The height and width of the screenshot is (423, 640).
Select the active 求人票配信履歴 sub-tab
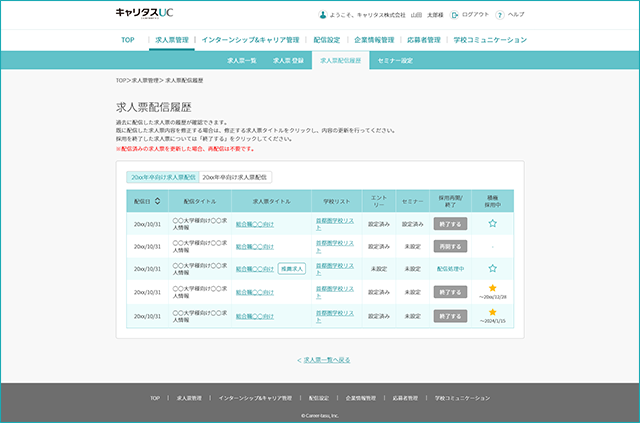tap(340, 60)
